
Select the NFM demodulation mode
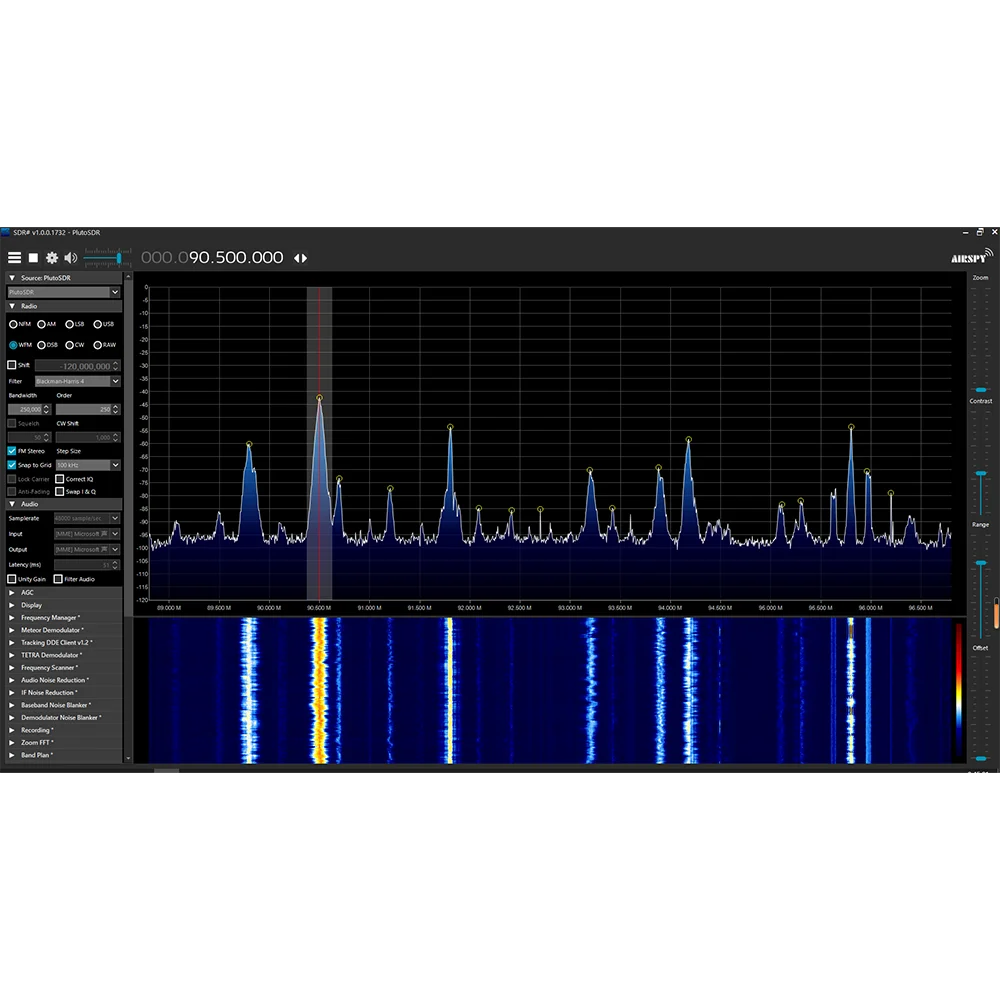(14, 324)
